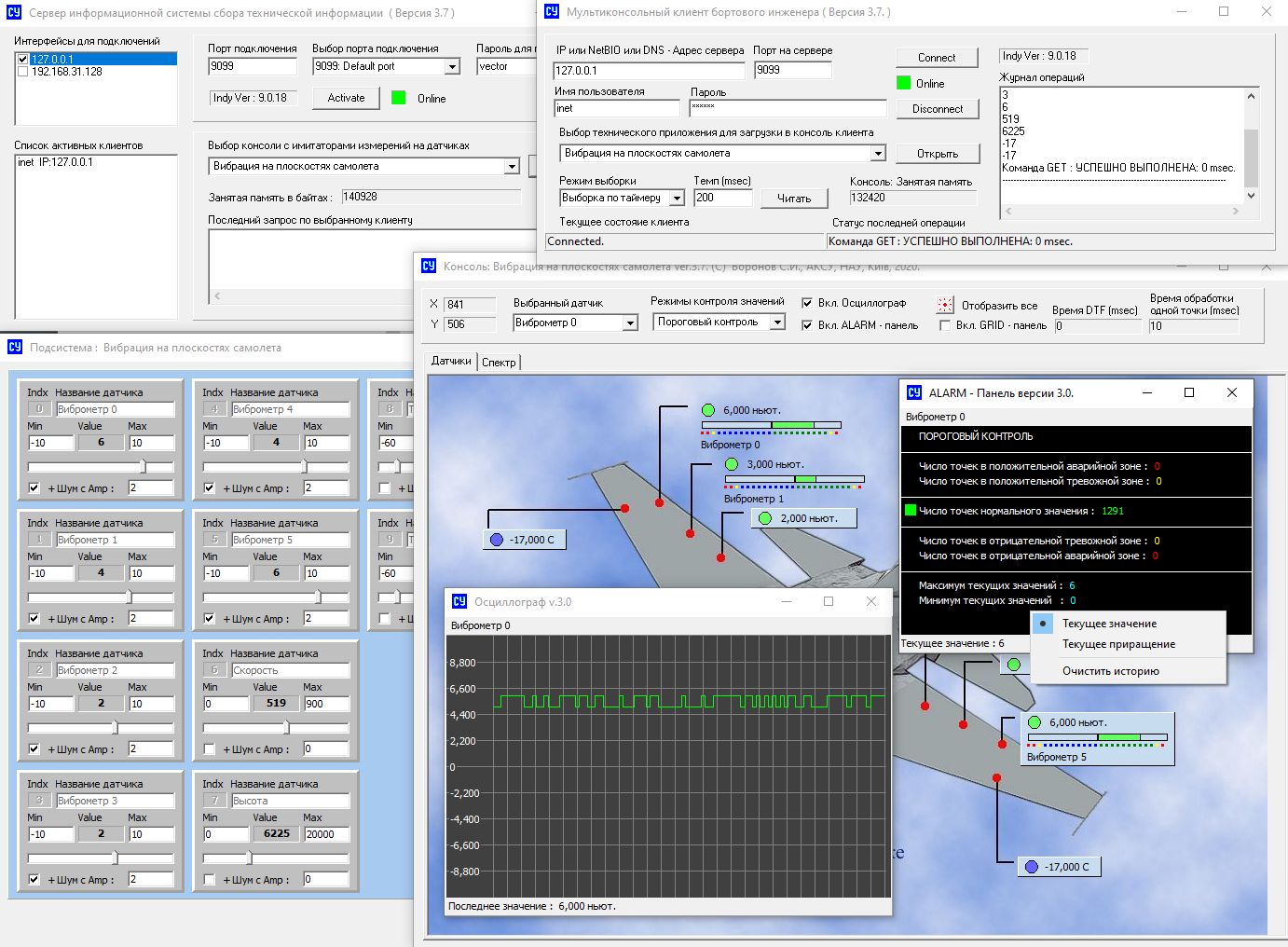Click the Читать button

[x=793, y=199]
